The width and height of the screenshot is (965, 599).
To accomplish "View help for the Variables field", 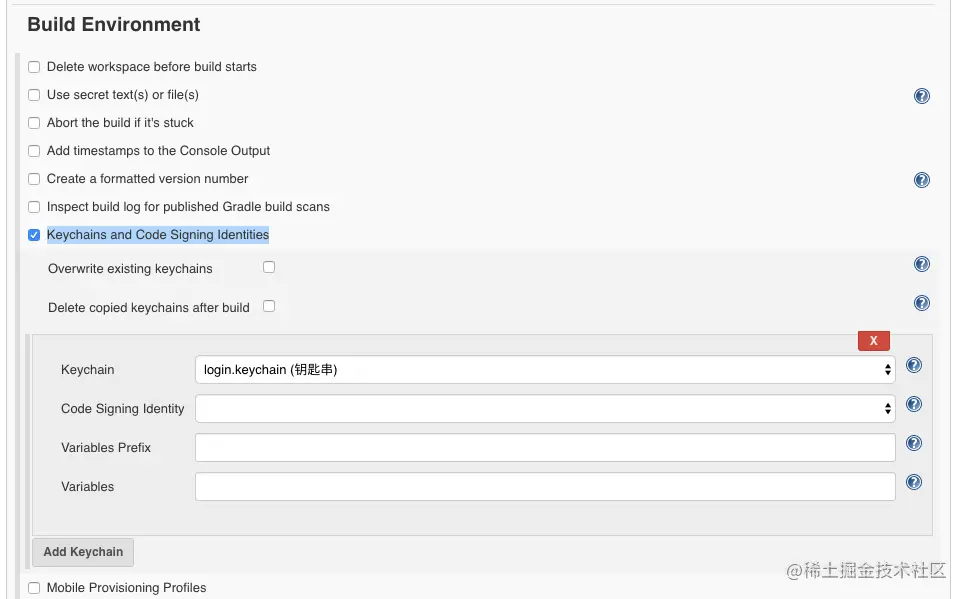I will pos(913,482).
